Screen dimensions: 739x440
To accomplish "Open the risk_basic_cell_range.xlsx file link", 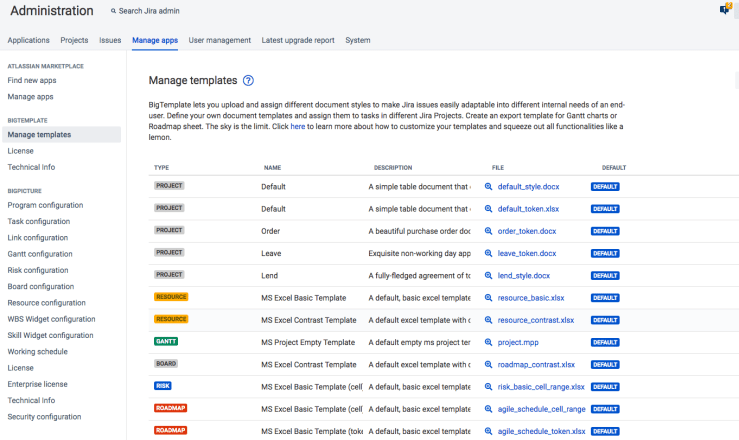I will click(x=540, y=387).
